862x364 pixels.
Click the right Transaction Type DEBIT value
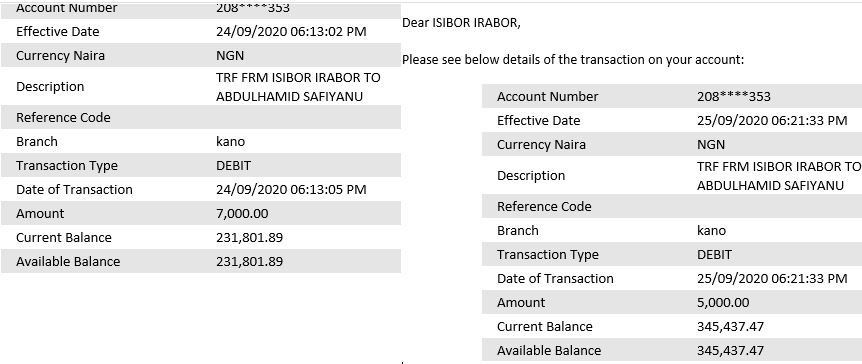pos(714,255)
